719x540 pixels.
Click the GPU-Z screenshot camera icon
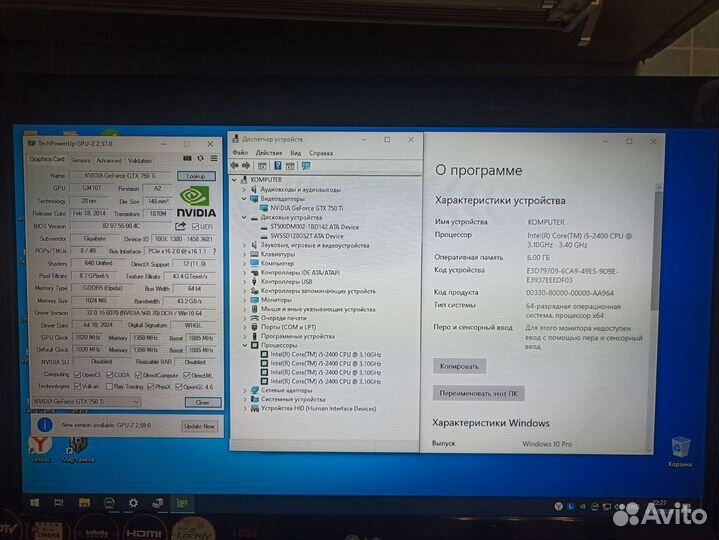click(187, 158)
